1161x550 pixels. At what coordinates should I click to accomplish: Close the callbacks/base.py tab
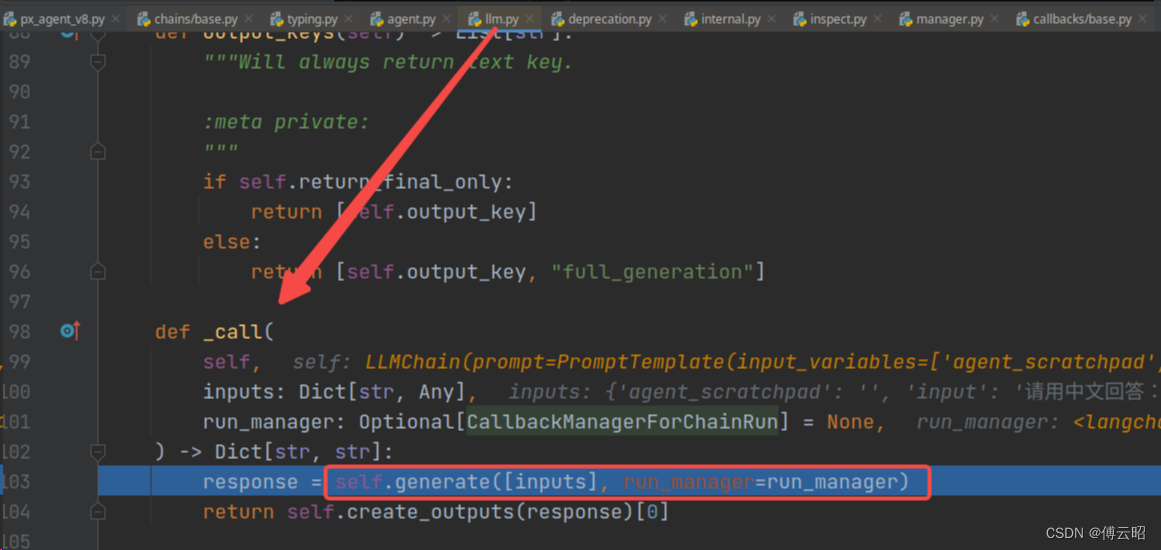(1143, 19)
